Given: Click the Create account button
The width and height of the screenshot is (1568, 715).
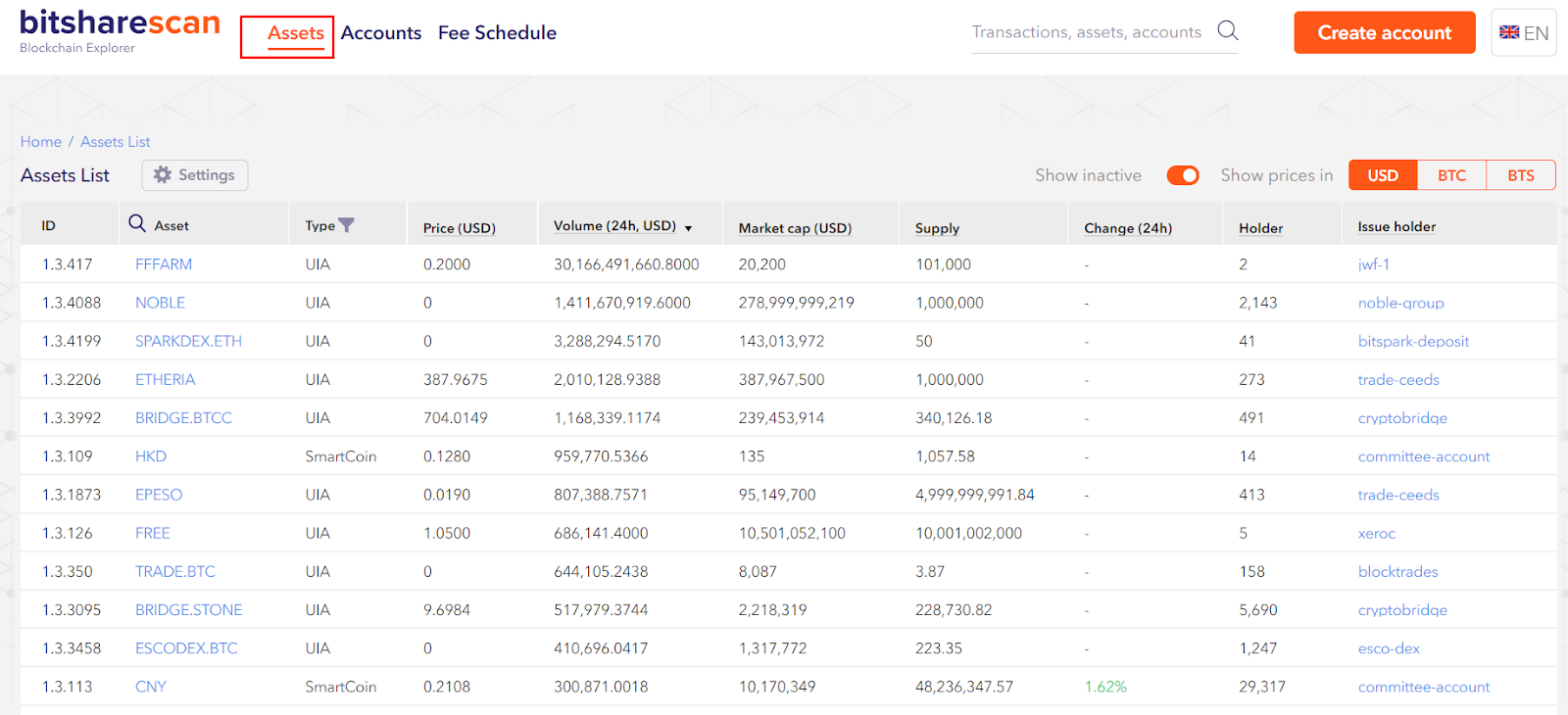Looking at the screenshot, I should (1384, 32).
